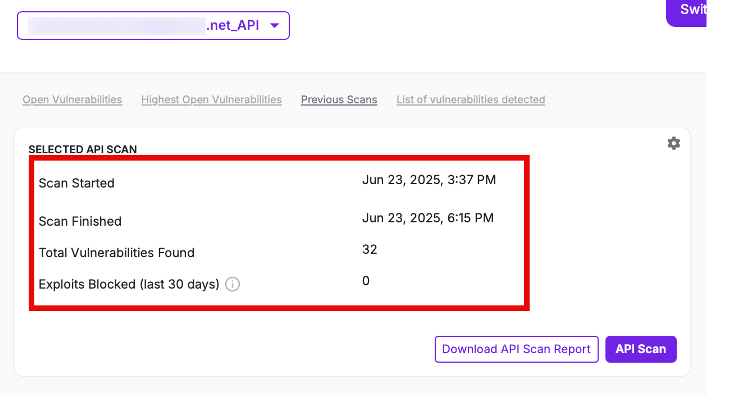The height and width of the screenshot is (396, 736).
Task: Click the partially visible Switch button
Action: click(x=687, y=11)
